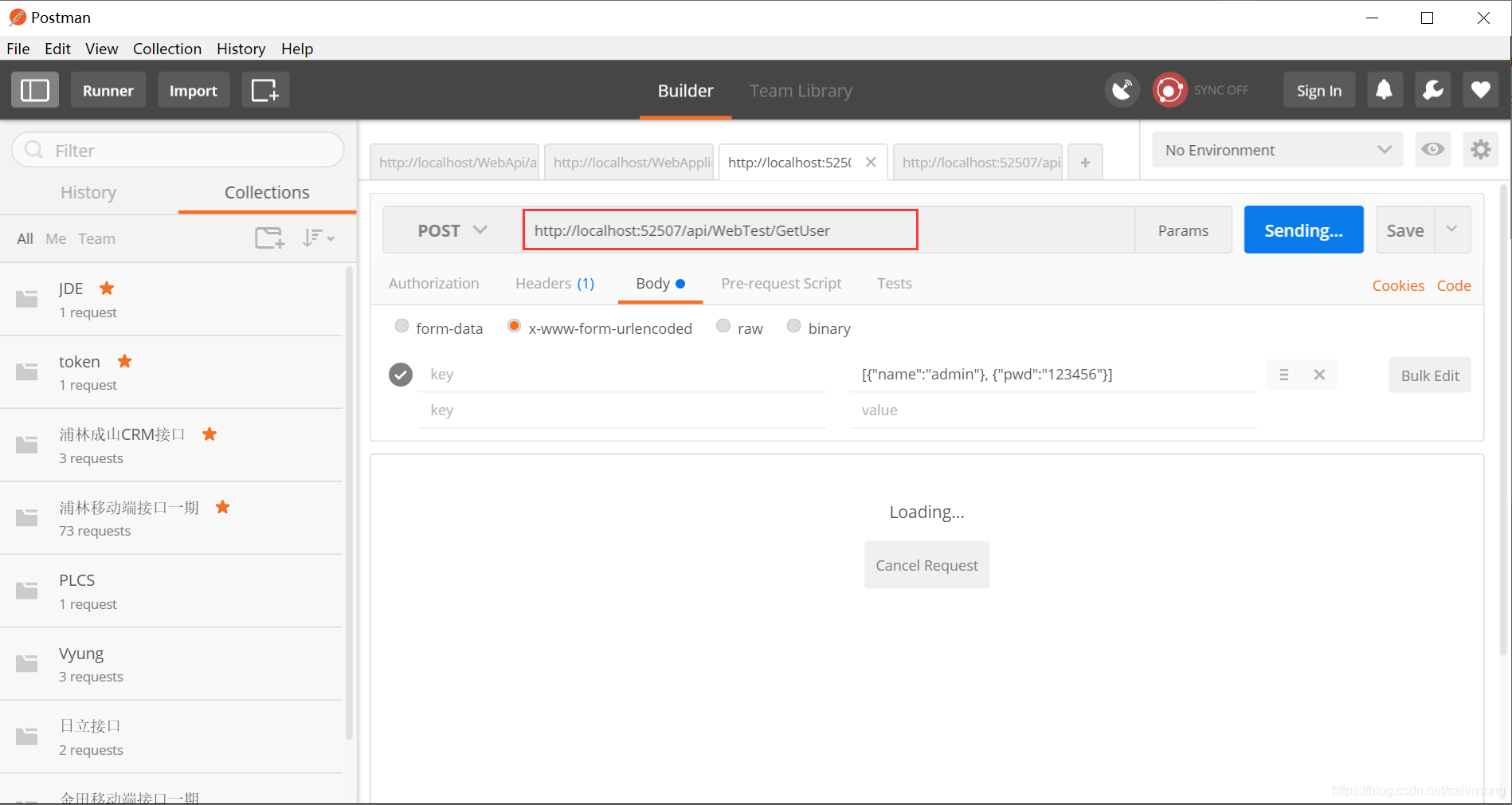
Task: Open manage environments gear icon
Action: click(1481, 150)
